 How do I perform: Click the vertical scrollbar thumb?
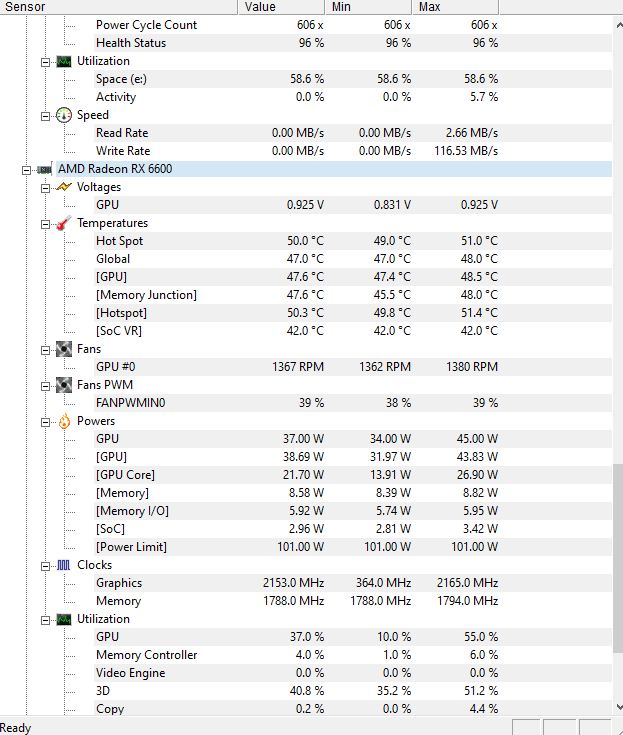618,558
